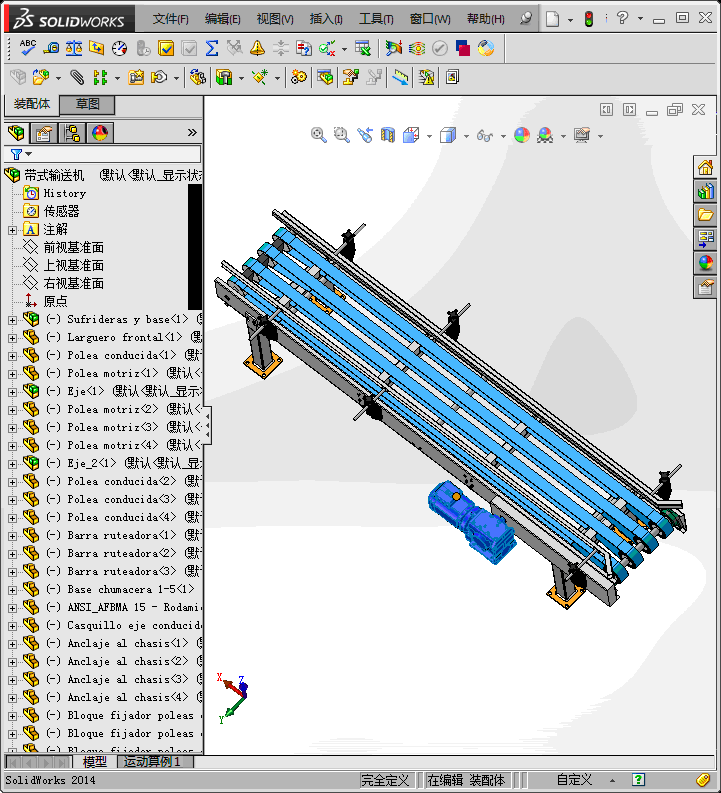Image resolution: width=721 pixels, height=793 pixels.
Task: Click the traffic light rebuild icon
Action: pyautogui.click(x=588, y=19)
